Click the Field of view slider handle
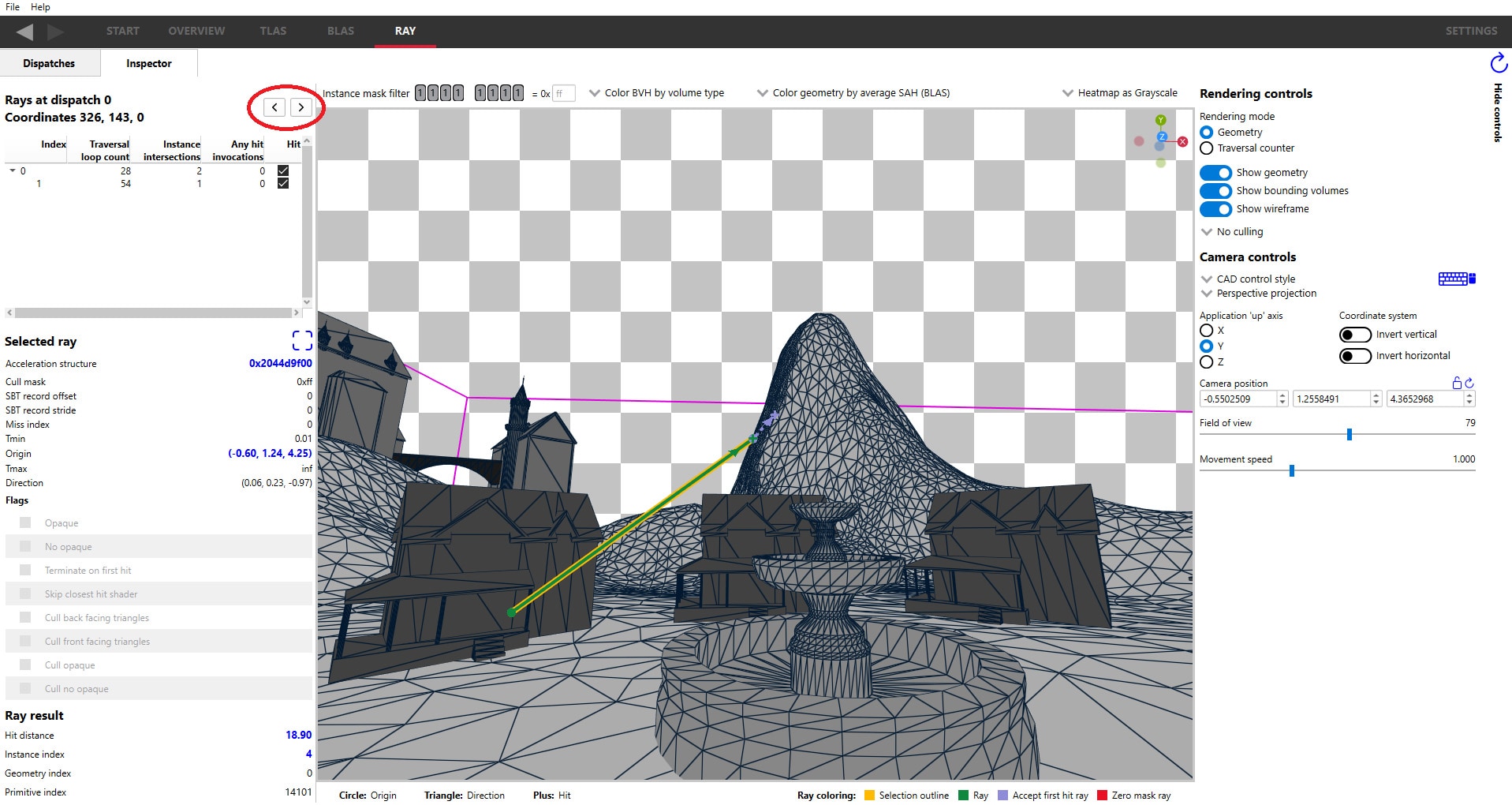 [1349, 434]
